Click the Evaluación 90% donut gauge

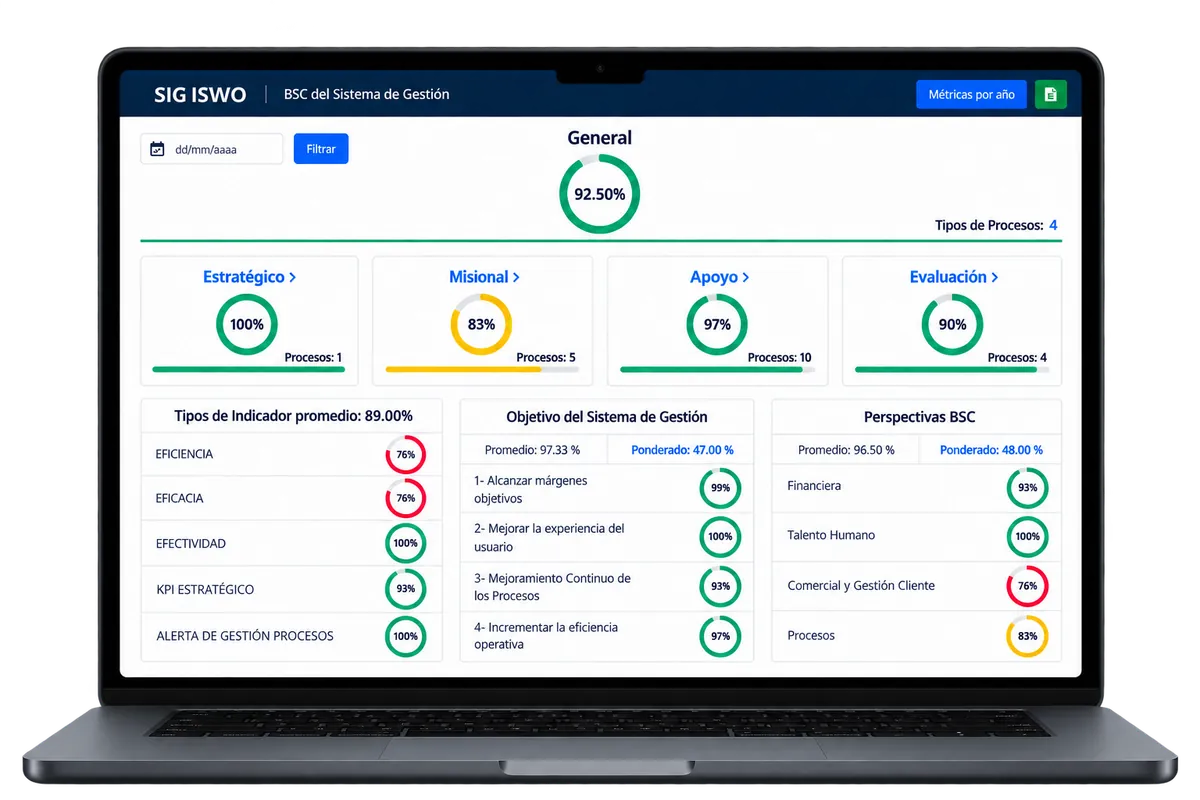tap(952, 324)
